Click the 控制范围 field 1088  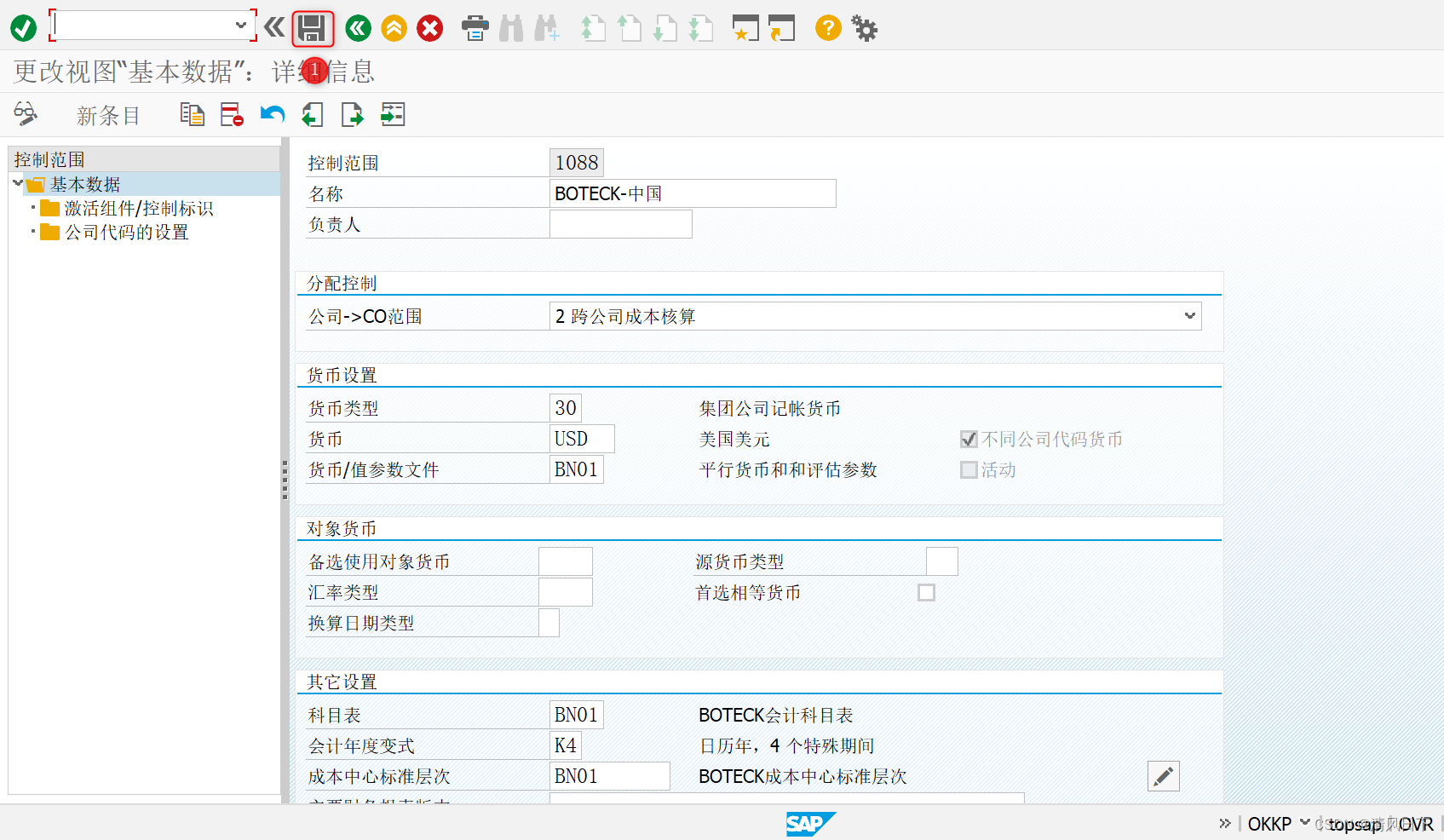click(x=577, y=163)
